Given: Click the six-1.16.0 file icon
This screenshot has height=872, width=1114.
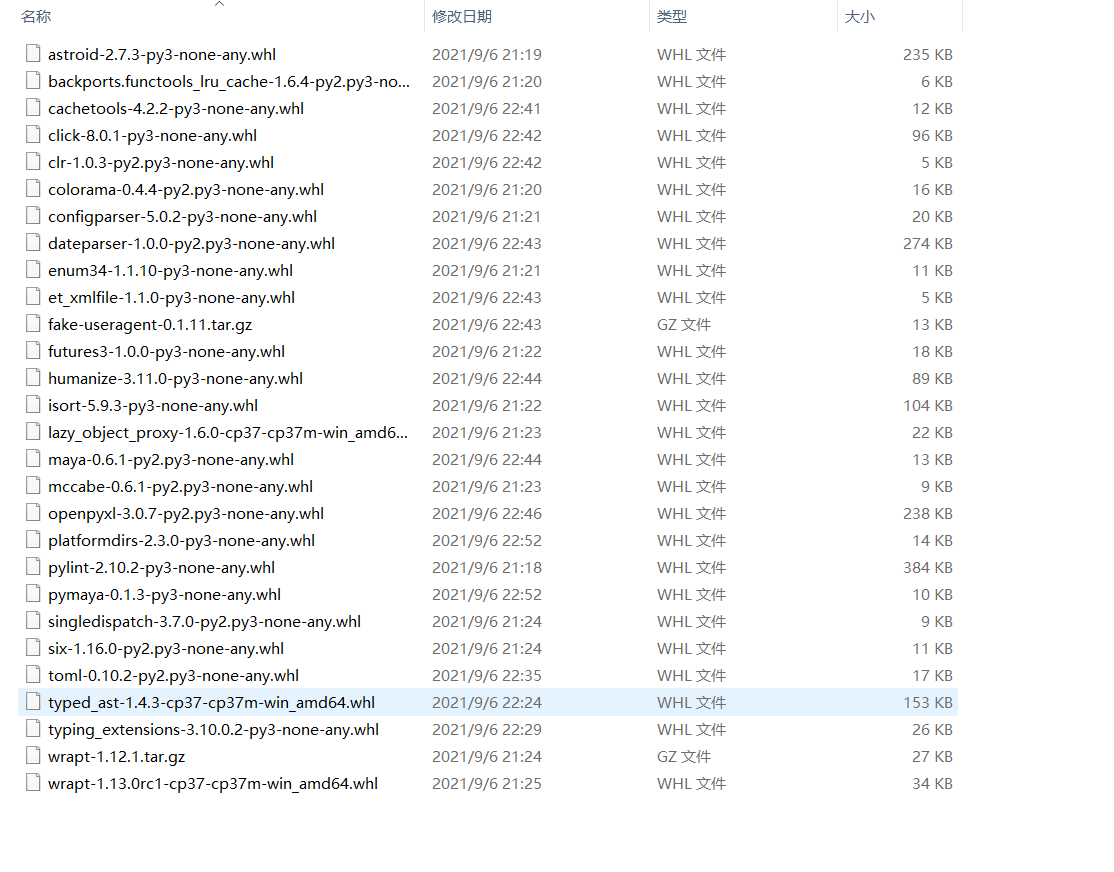Looking at the screenshot, I should point(33,647).
